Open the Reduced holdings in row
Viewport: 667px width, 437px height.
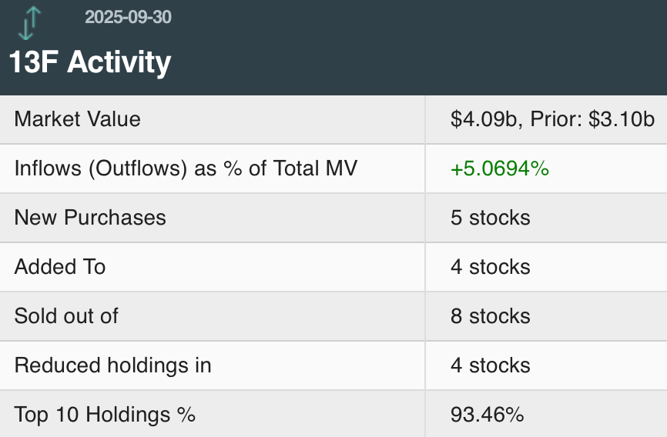point(112,365)
